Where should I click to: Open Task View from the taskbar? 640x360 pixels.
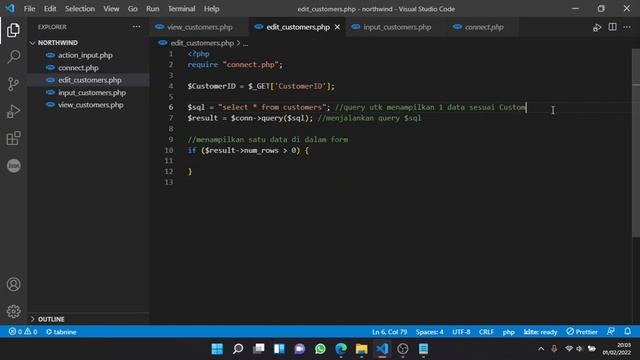pos(258,349)
